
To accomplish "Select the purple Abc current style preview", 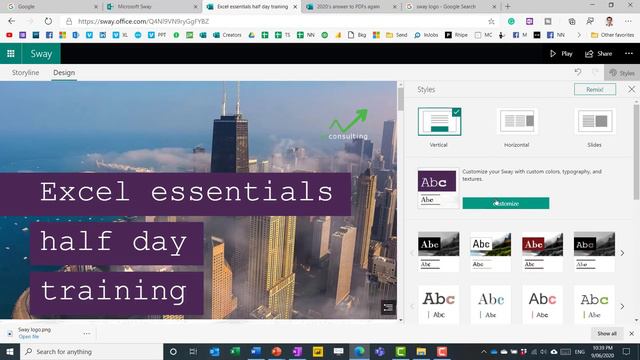I will click(437, 189).
